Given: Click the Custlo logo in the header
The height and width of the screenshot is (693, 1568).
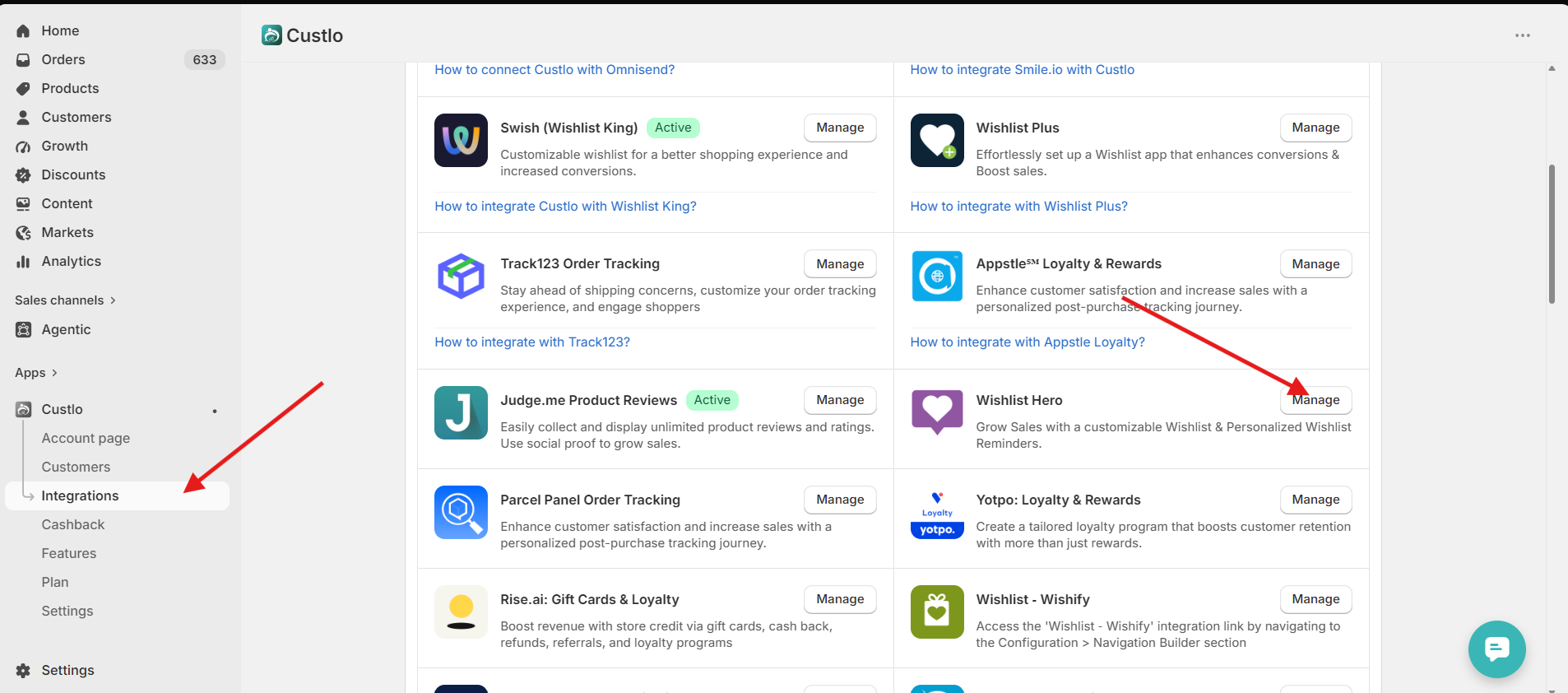Looking at the screenshot, I should point(271,35).
